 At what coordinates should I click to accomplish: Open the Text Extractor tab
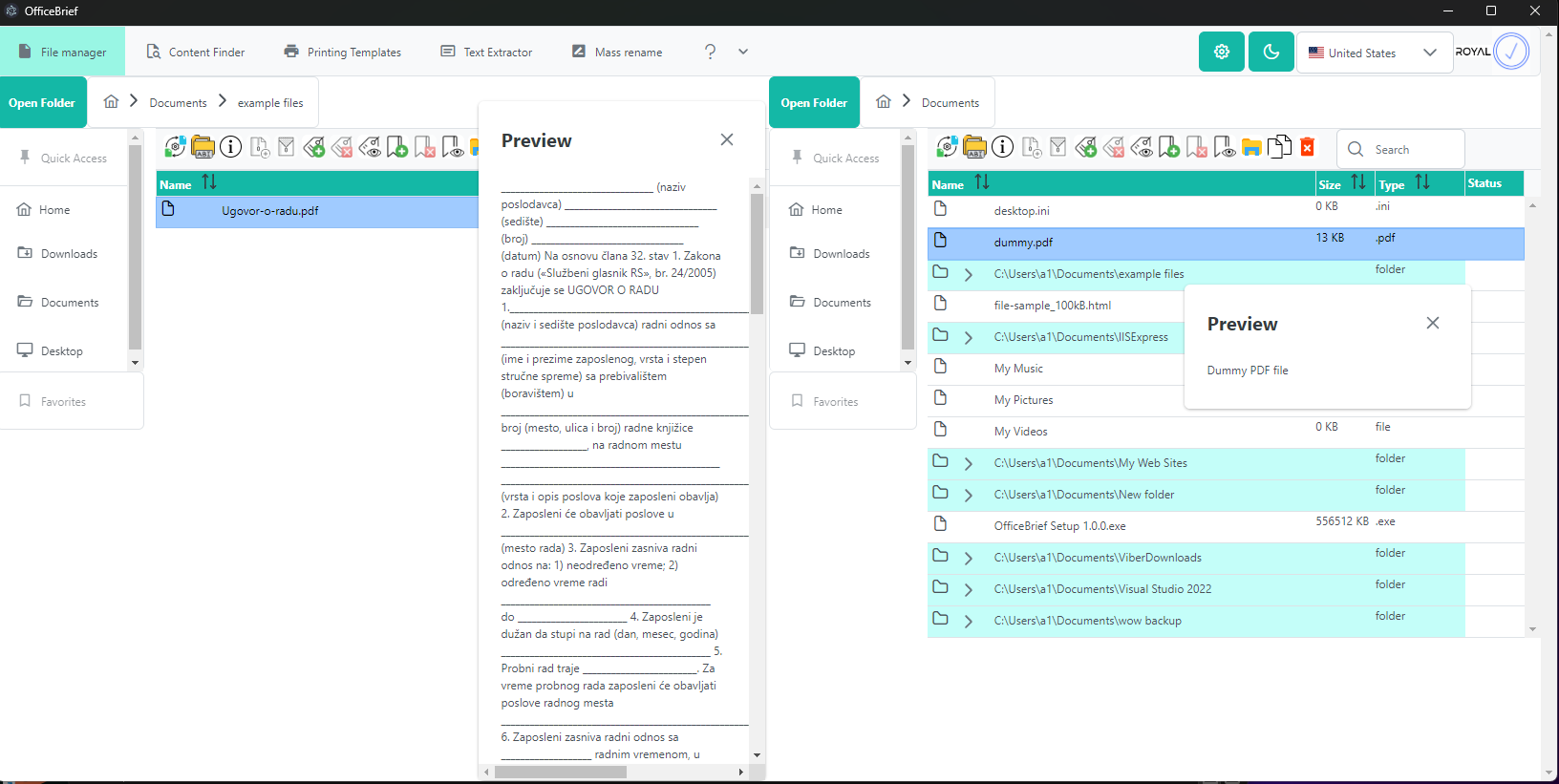tap(486, 52)
